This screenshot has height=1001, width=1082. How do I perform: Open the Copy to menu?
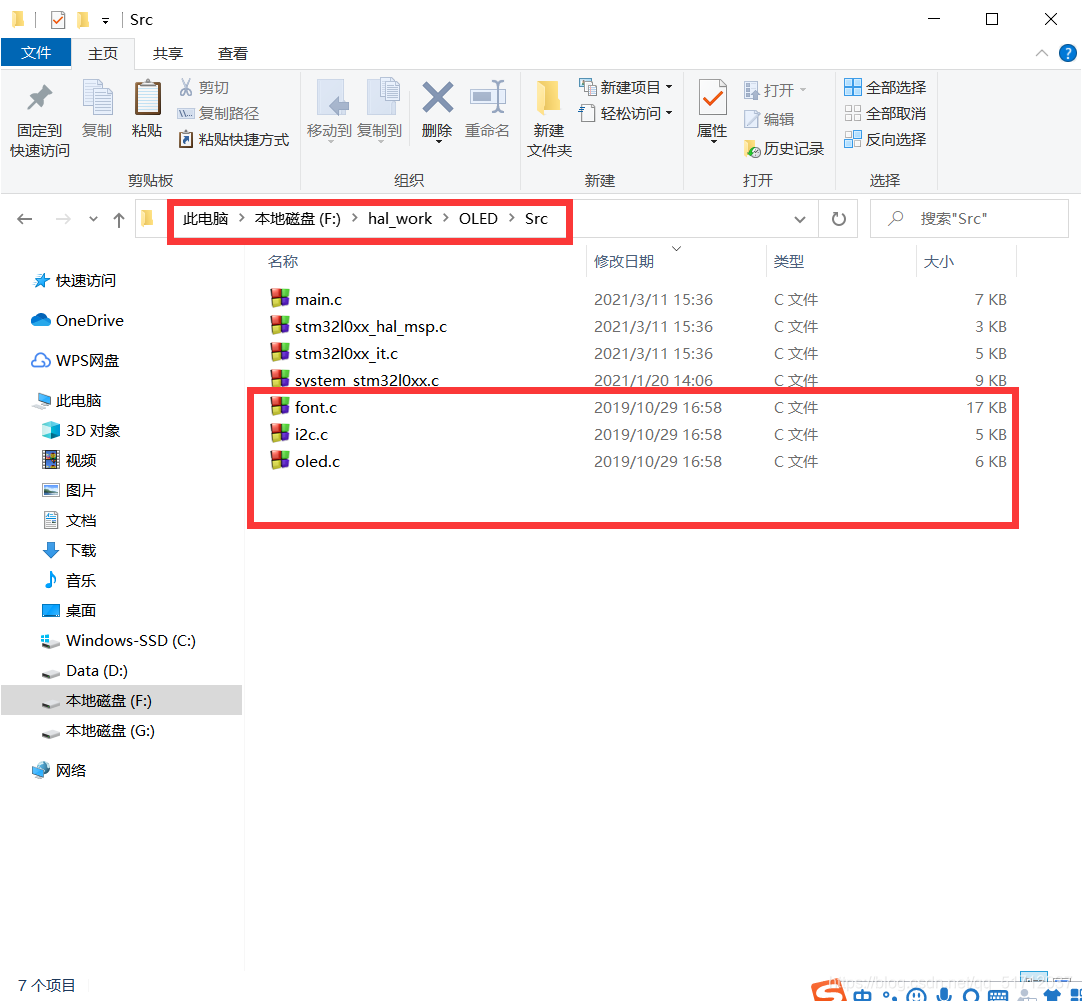coord(380,110)
